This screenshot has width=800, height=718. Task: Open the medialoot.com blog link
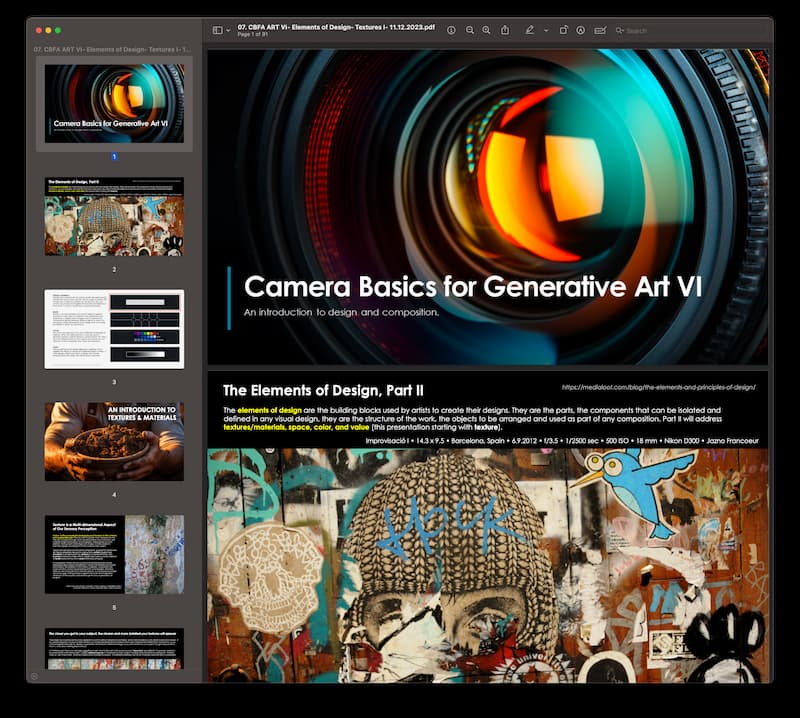click(659, 387)
